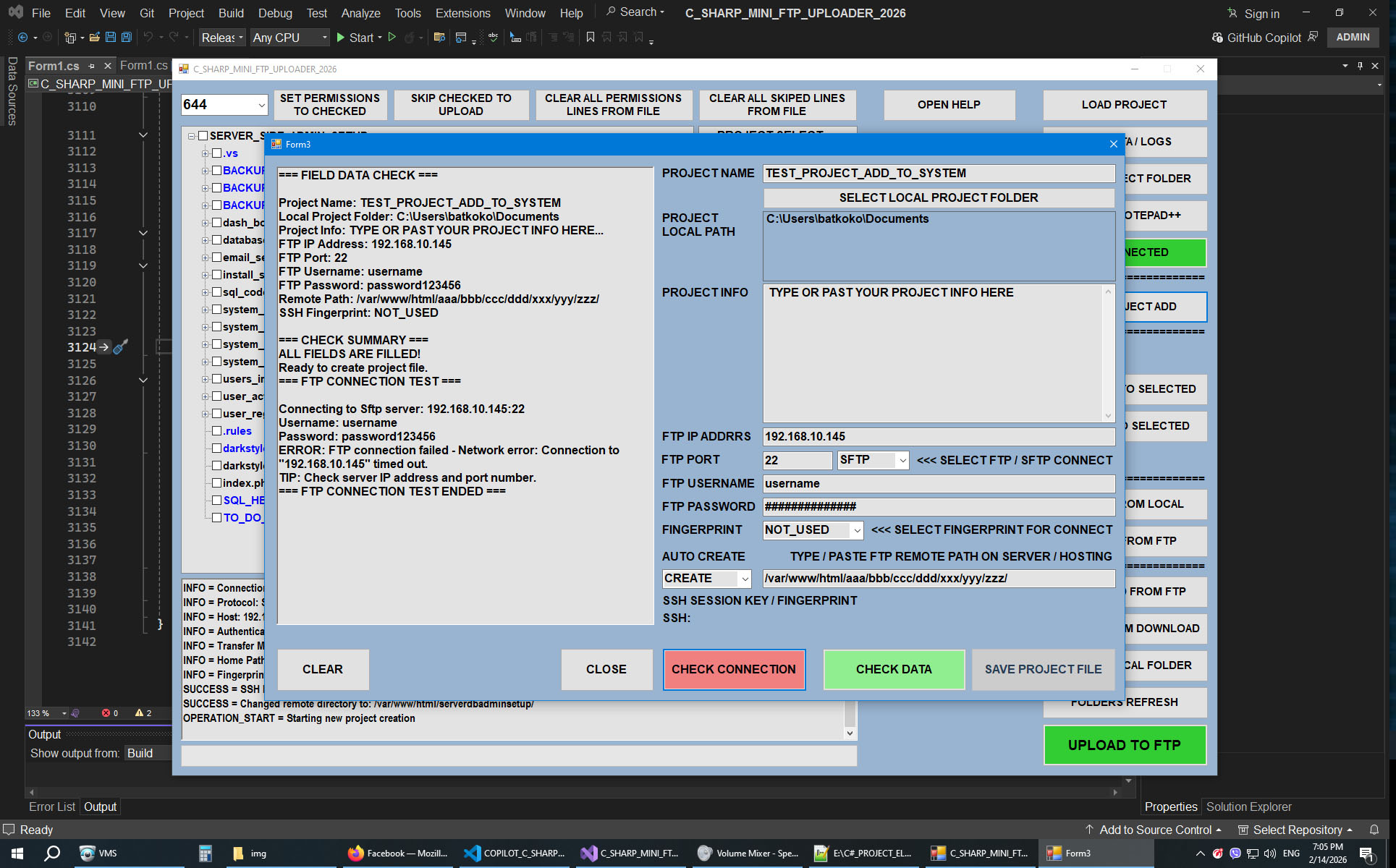1396x868 pixels.
Task: Toggle the bookmark icon in toolbar
Action: click(591, 37)
